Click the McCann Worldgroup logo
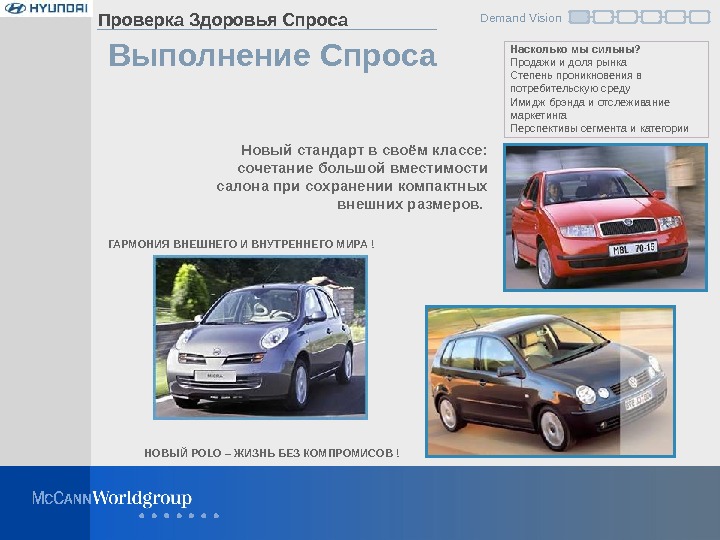The image size is (720, 540). 112,498
